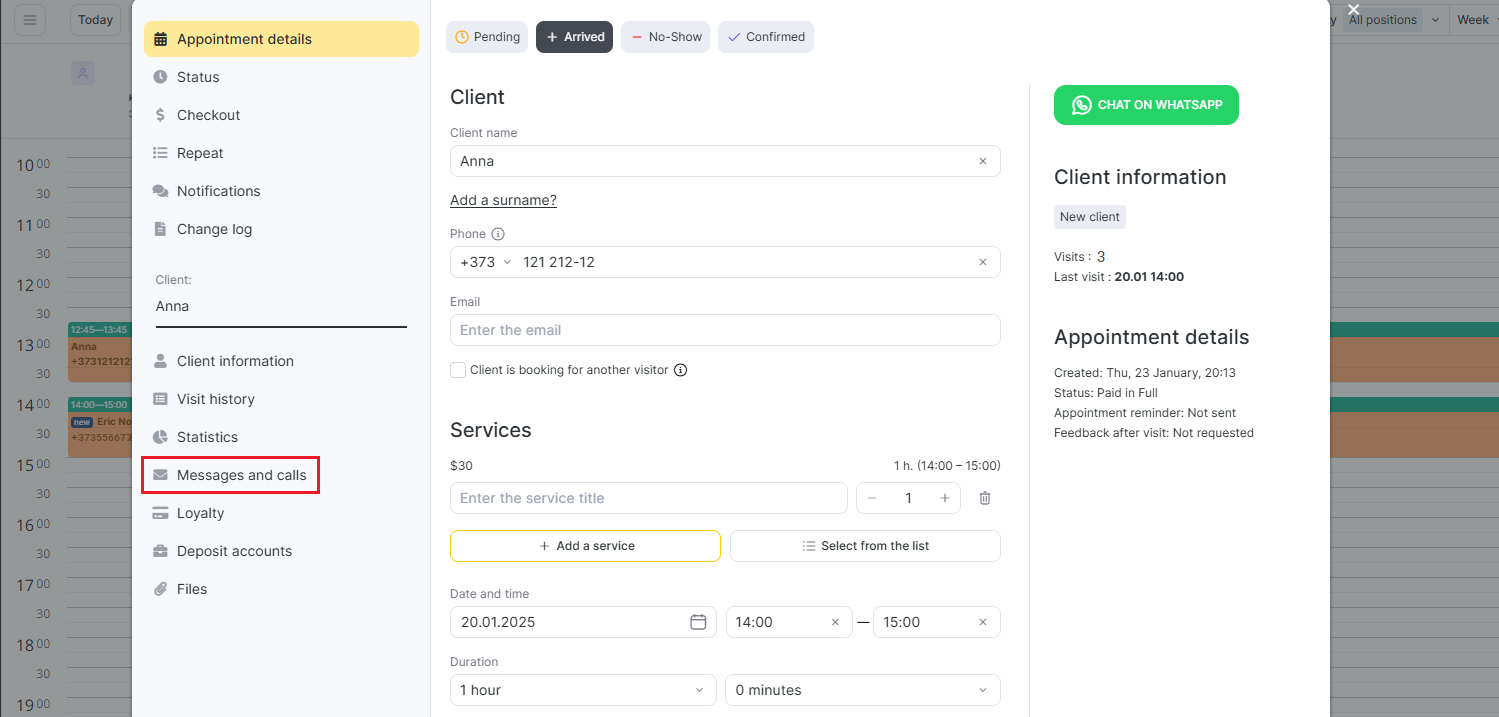This screenshot has height=717, width=1499.
Task: Clear the 14:00 start time
Action: pyautogui.click(x=835, y=622)
